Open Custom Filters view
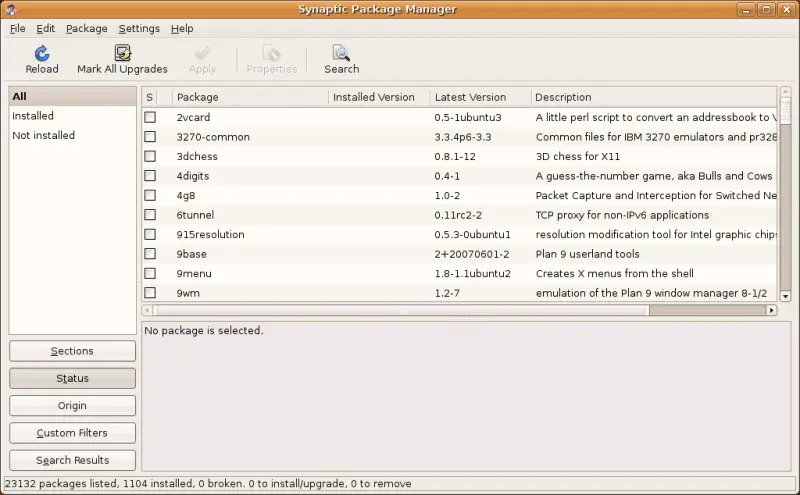Viewport: 800px width, 495px height. click(x=72, y=433)
